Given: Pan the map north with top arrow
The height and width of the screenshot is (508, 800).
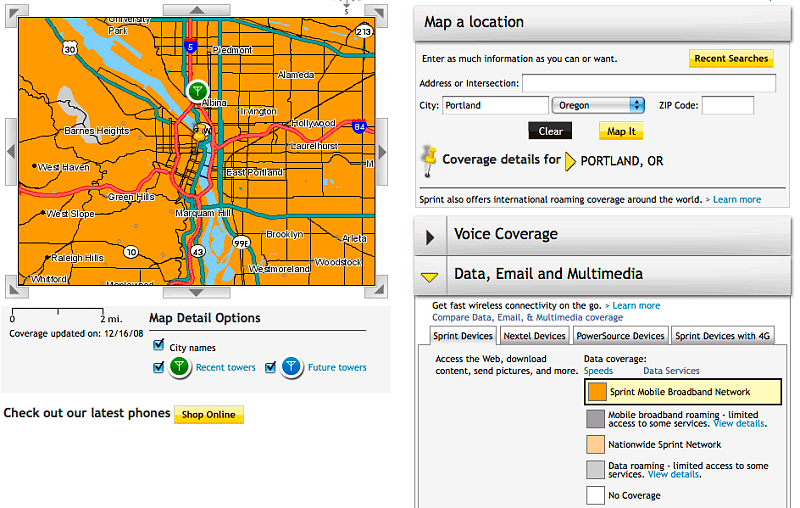Looking at the screenshot, I should [x=196, y=10].
